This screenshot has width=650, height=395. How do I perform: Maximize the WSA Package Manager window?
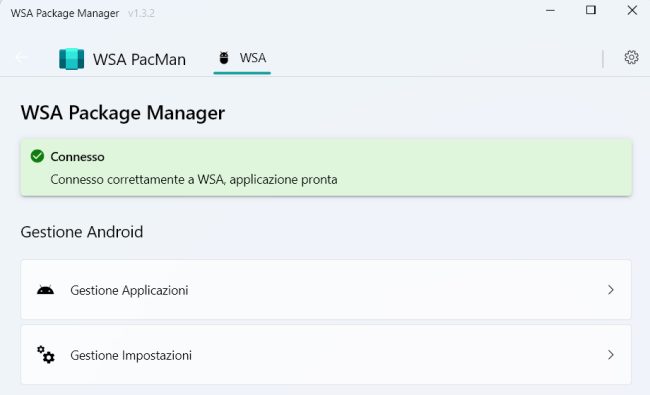(591, 10)
